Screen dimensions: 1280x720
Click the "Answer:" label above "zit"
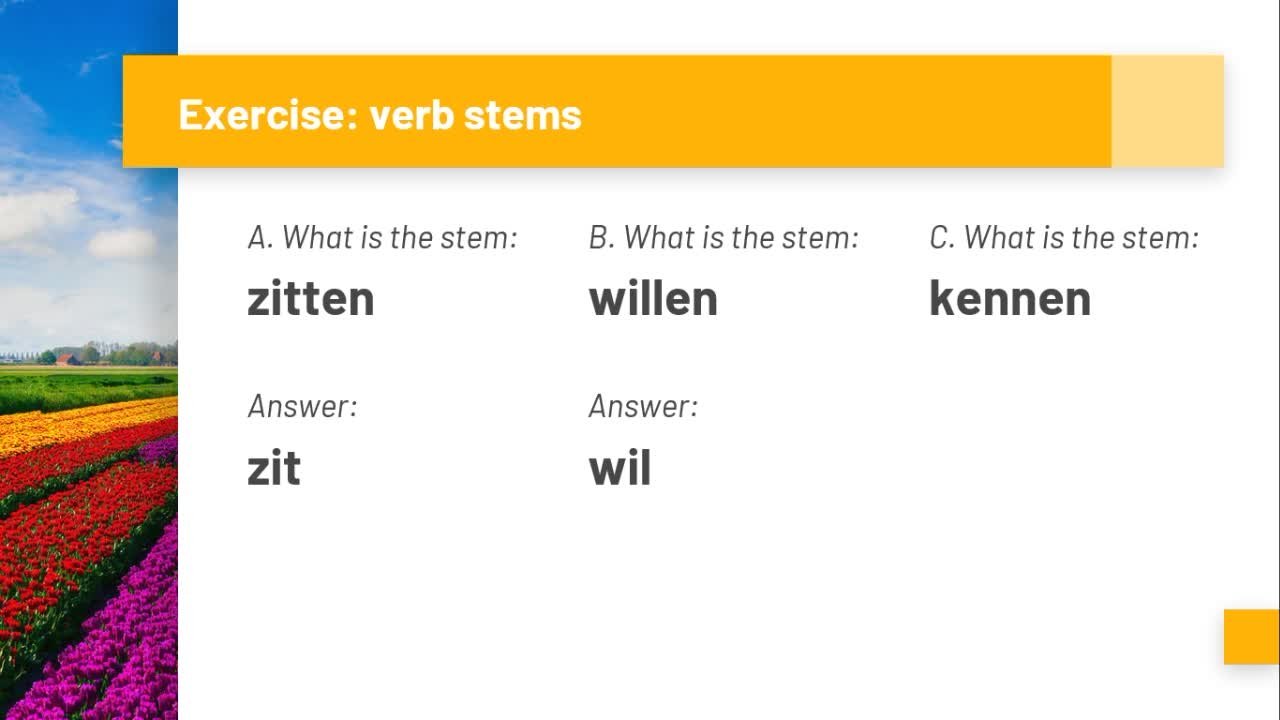(x=302, y=406)
